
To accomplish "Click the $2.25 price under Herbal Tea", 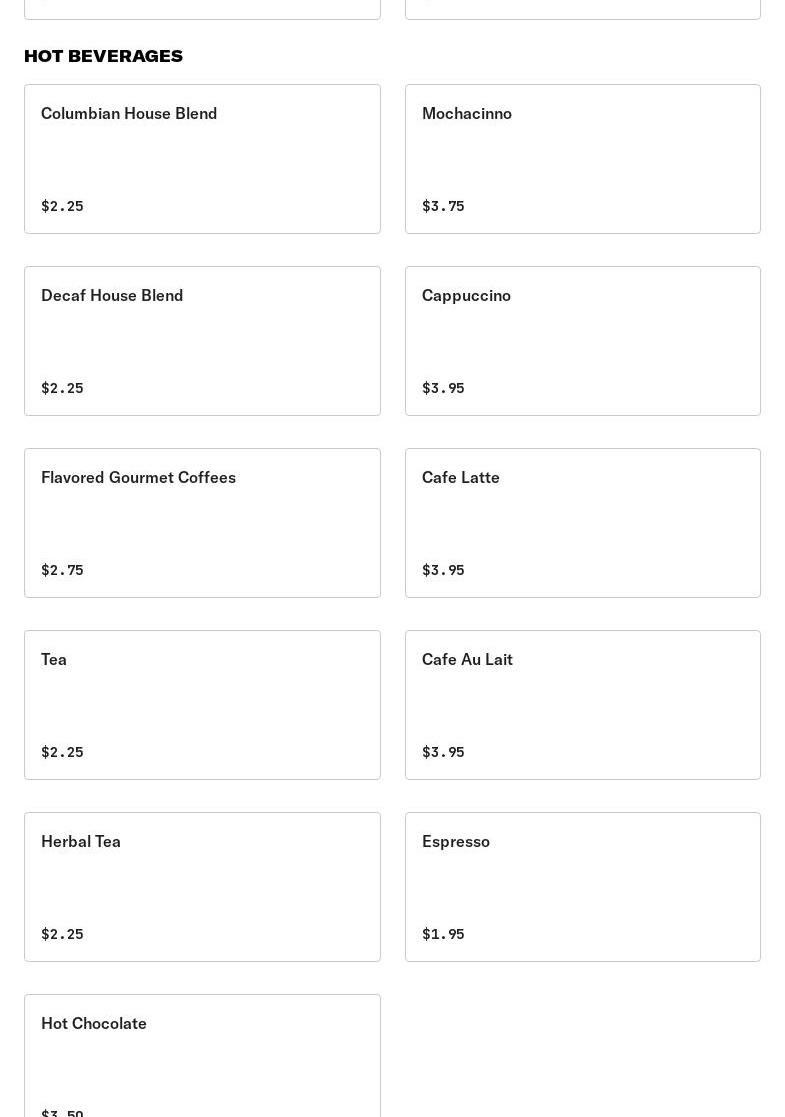I will pyautogui.click(x=62, y=934).
